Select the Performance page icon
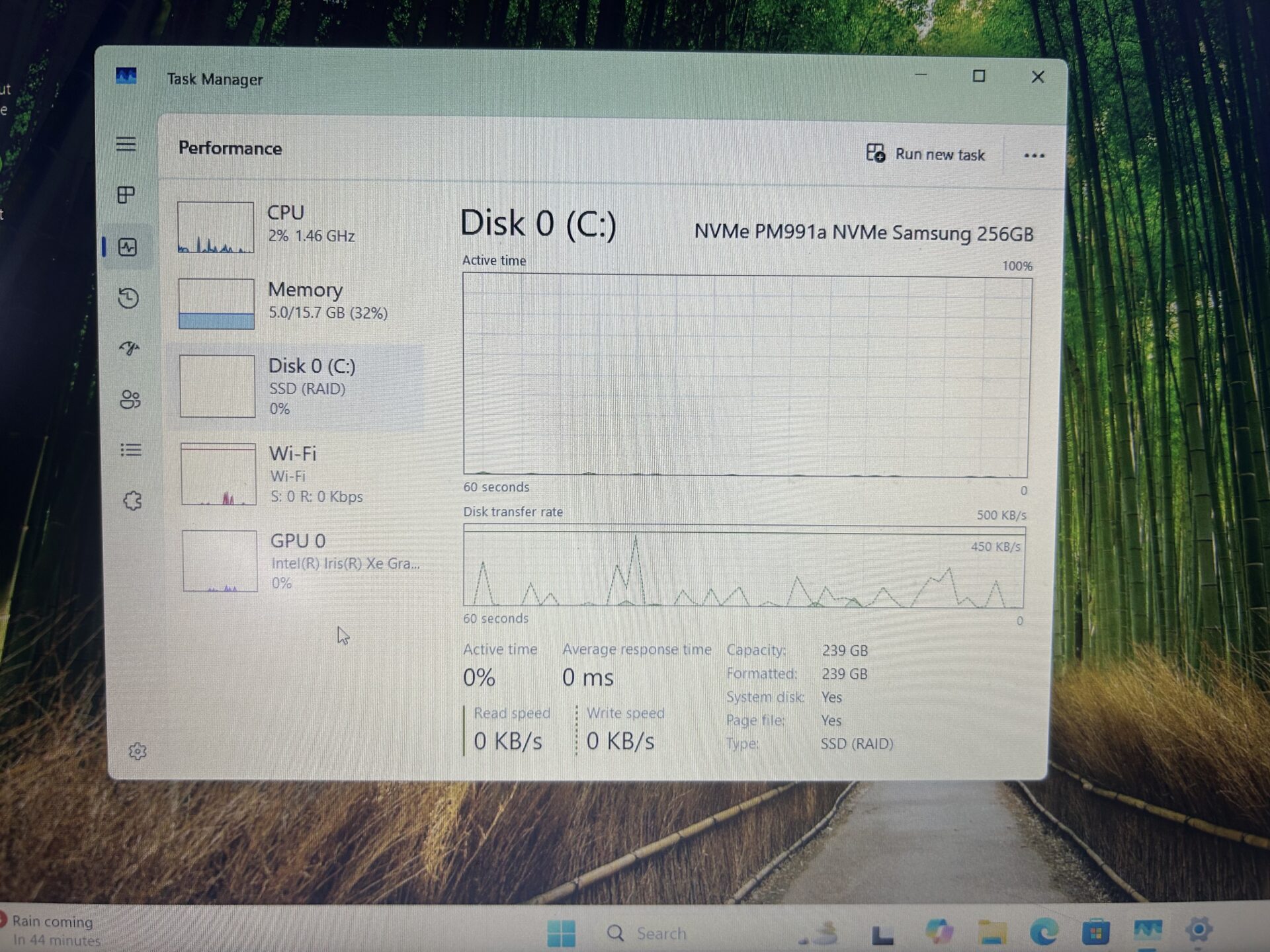Image resolution: width=1270 pixels, height=952 pixels. pos(127,247)
